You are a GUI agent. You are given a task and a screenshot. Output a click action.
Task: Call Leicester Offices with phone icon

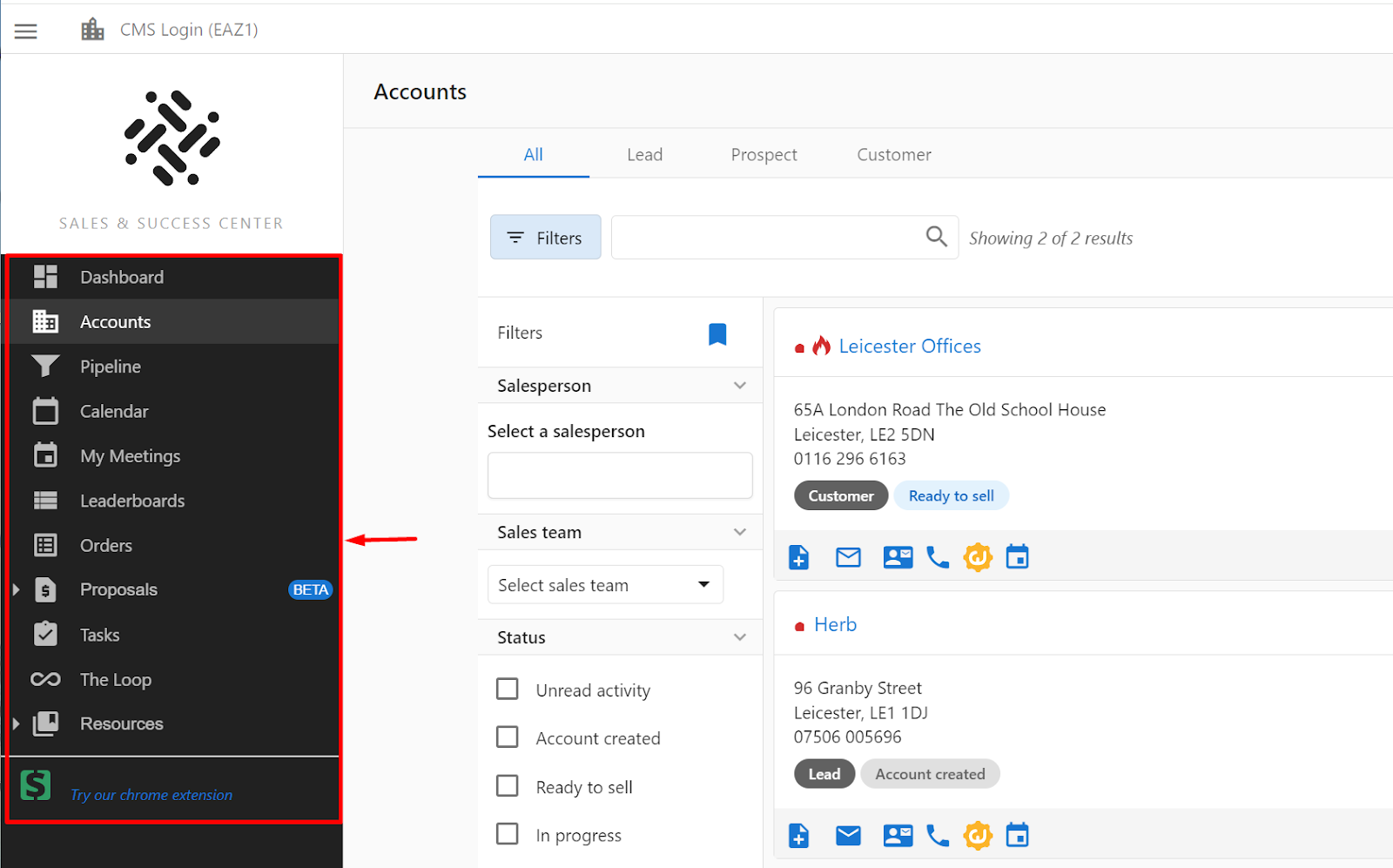(938, 557)
